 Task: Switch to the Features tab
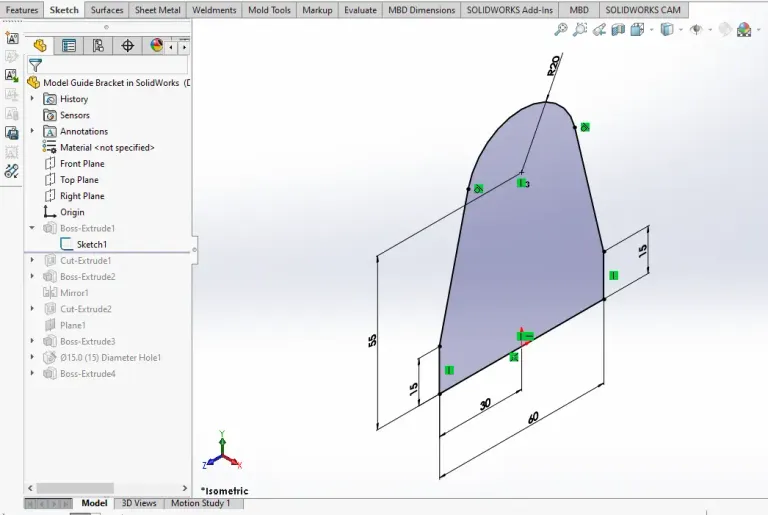pos(22,10)
